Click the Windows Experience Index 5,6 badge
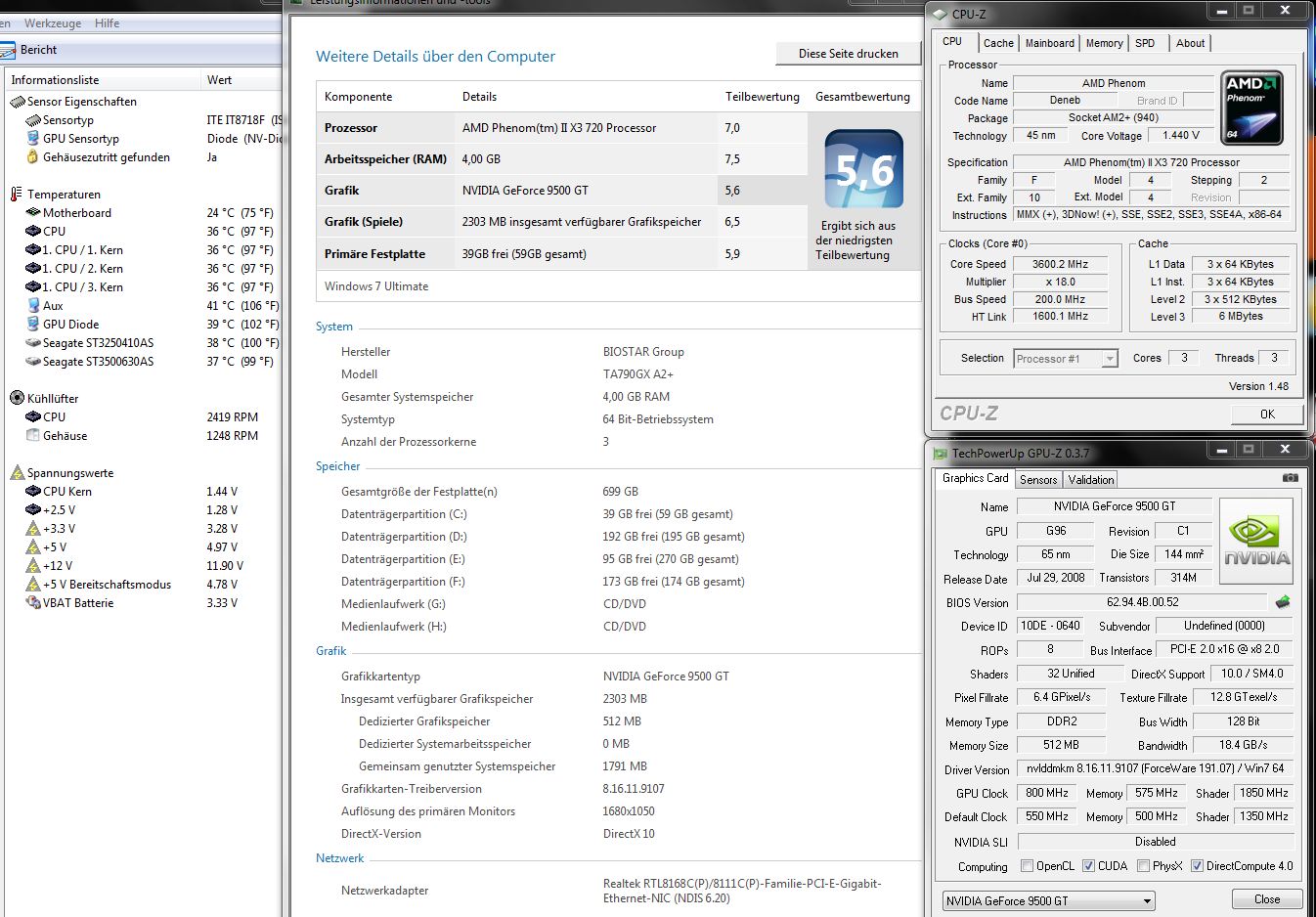This screenshot has width=1316, height=917. 864,169
